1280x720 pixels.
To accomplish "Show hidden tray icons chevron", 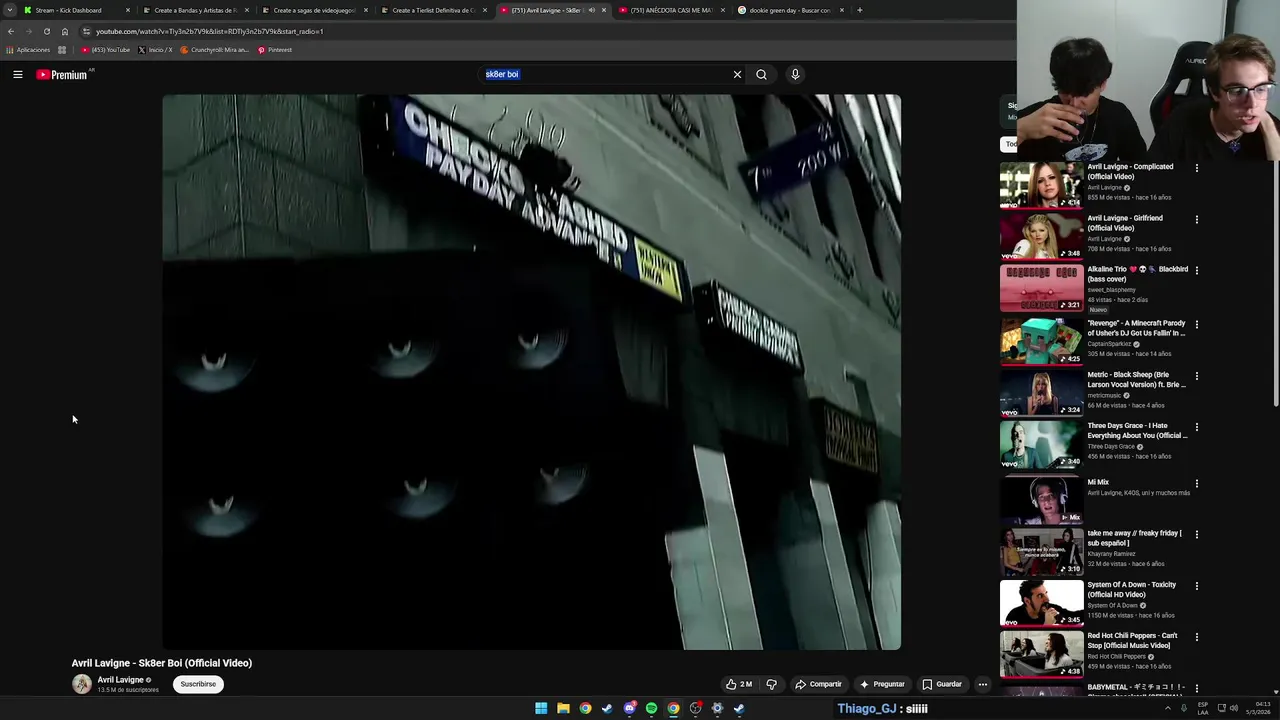I will (1167, 708).
